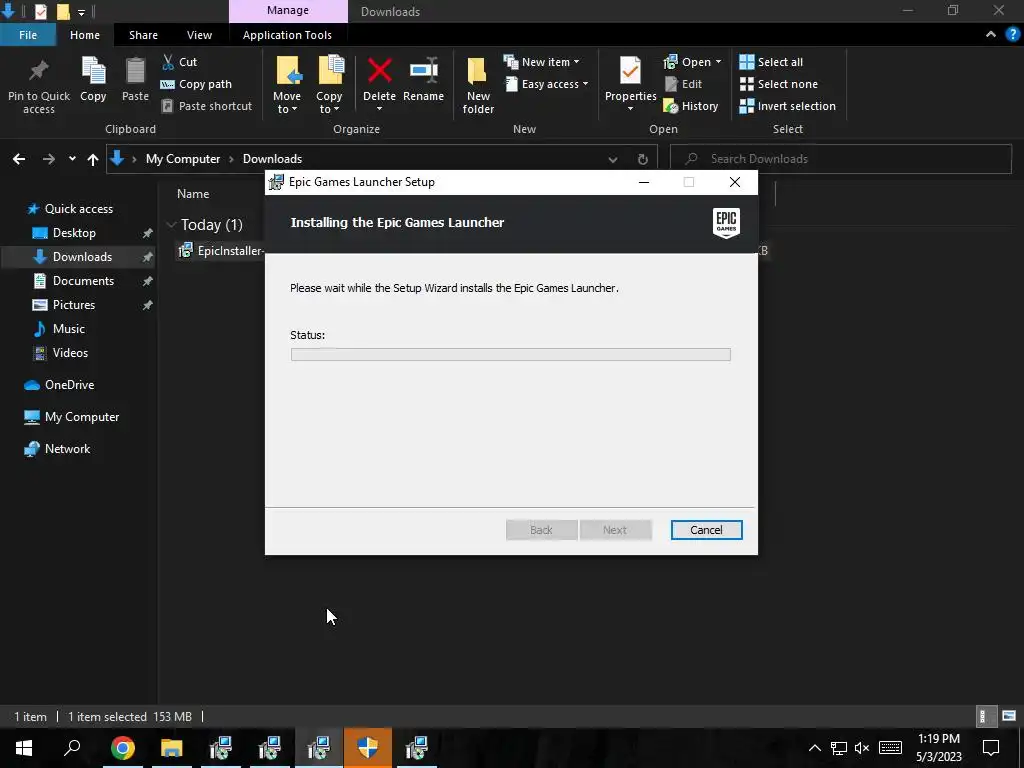Open the Windows Start menu
This screenshot has height=768, width=1024.
pyautogui.click(x=24, y=748)
